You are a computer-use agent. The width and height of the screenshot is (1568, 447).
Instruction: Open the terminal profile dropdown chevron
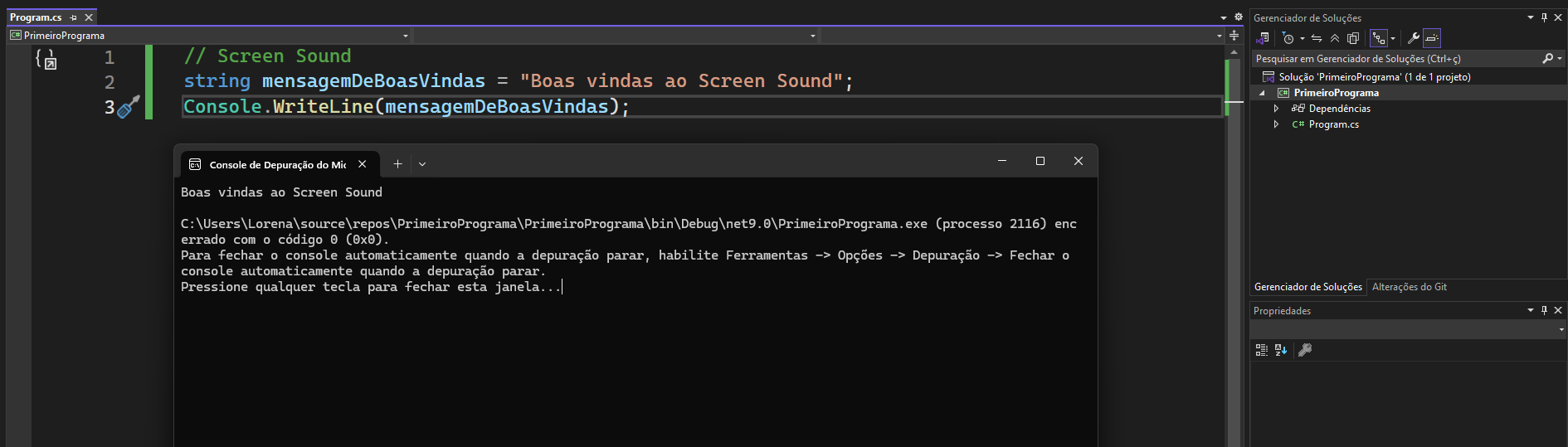[422, 164]
